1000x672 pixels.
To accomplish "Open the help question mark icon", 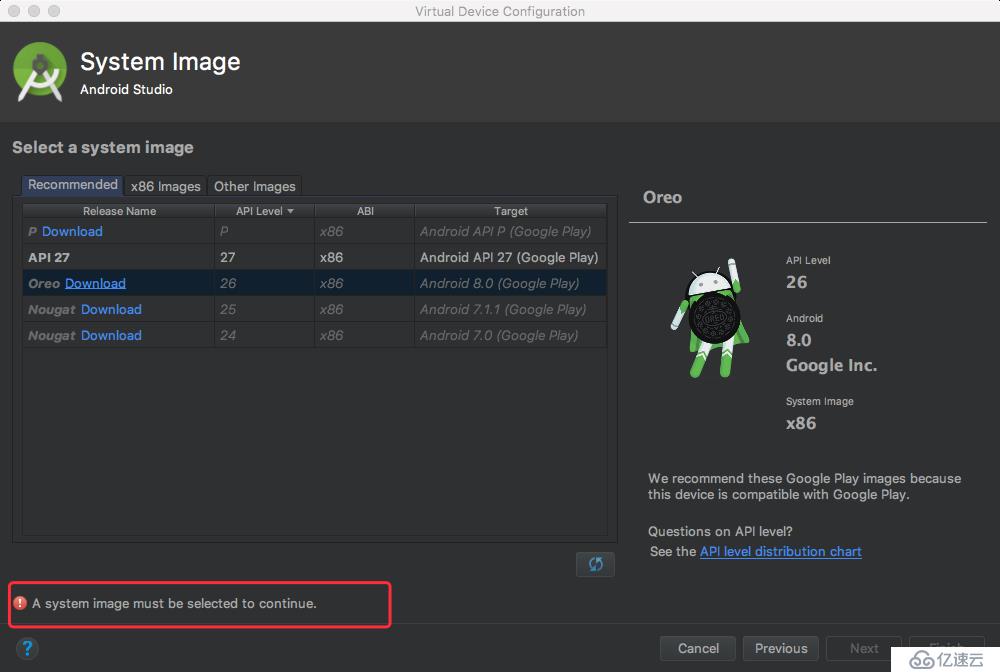I will 27,648.
